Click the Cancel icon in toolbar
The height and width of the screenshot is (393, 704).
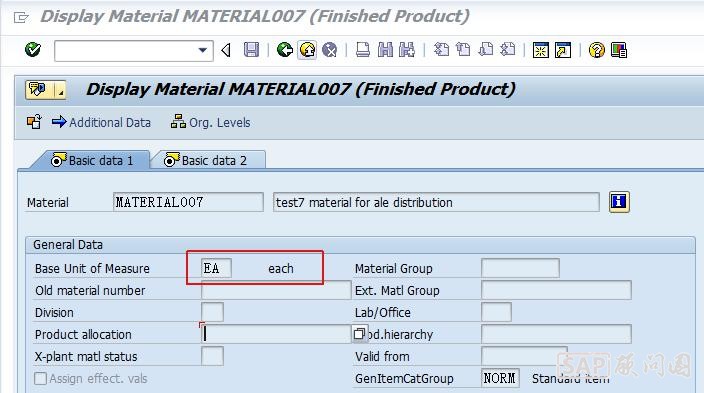pos(330,50)
